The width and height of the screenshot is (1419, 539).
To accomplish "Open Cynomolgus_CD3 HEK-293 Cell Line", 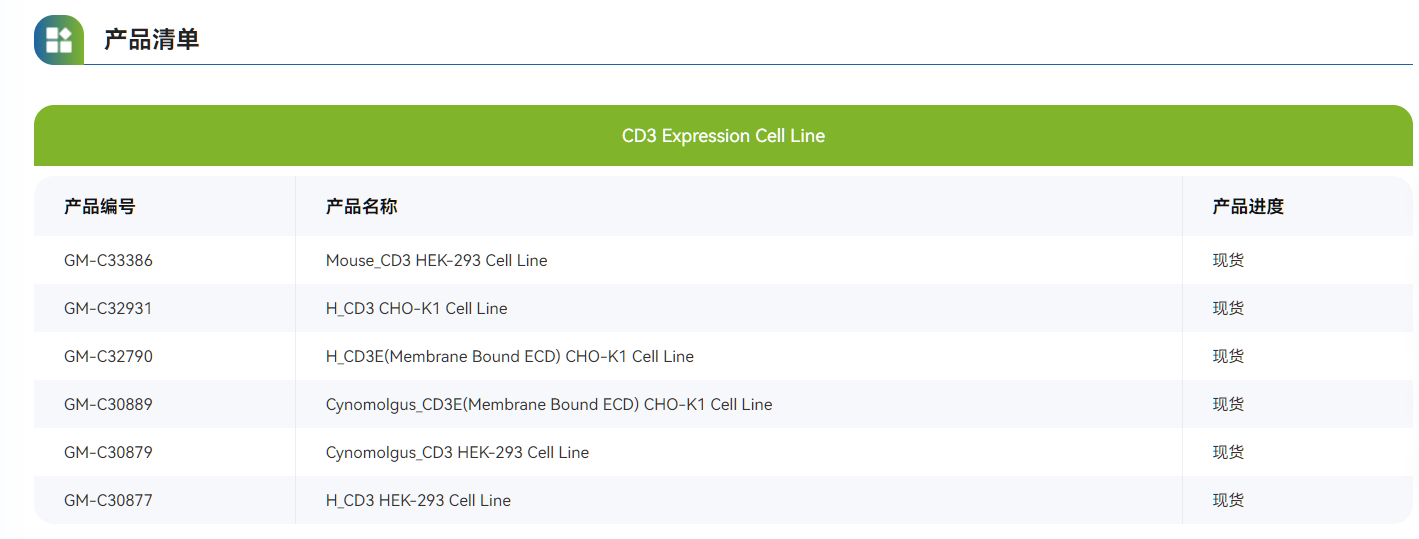I will click(457, 453).
